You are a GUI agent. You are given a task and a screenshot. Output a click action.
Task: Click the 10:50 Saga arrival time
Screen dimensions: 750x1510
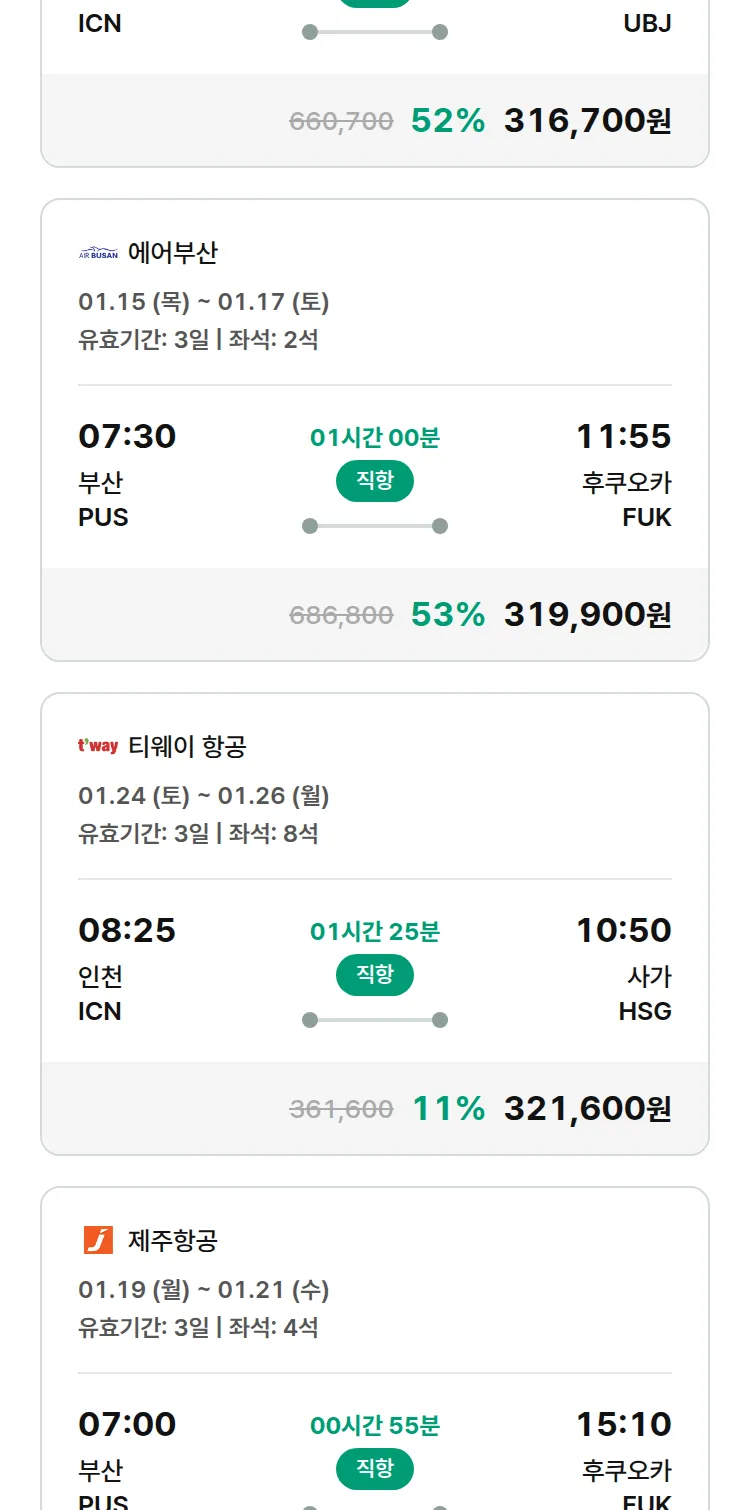point(623,930)
